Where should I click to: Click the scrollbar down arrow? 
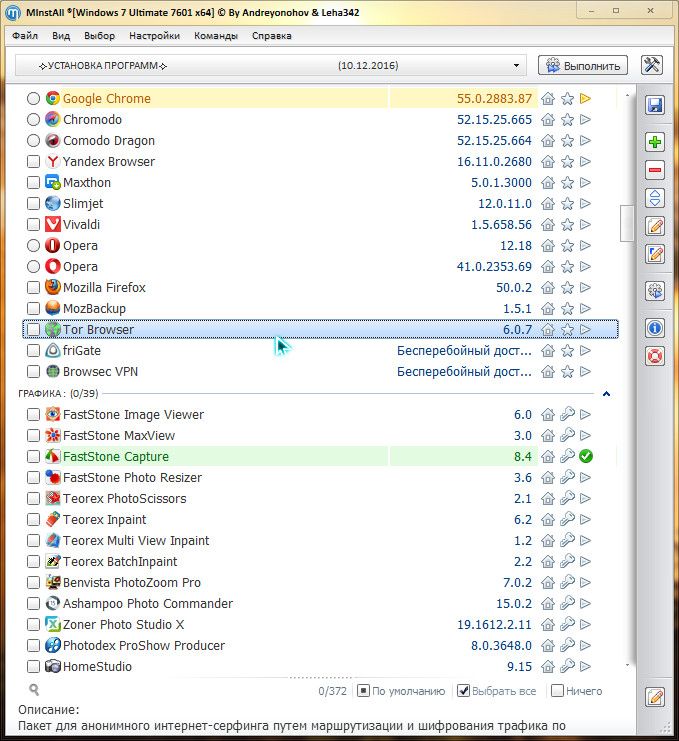pyautogui.click(x=627, y=665)
